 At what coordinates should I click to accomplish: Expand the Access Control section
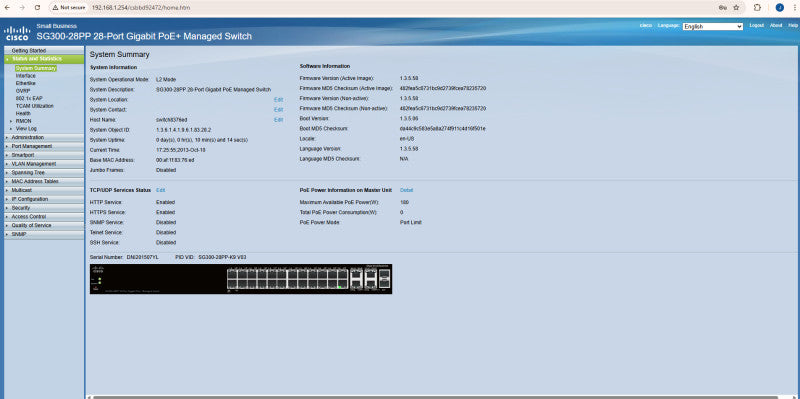pyautogui.click(x=44, y=216)
